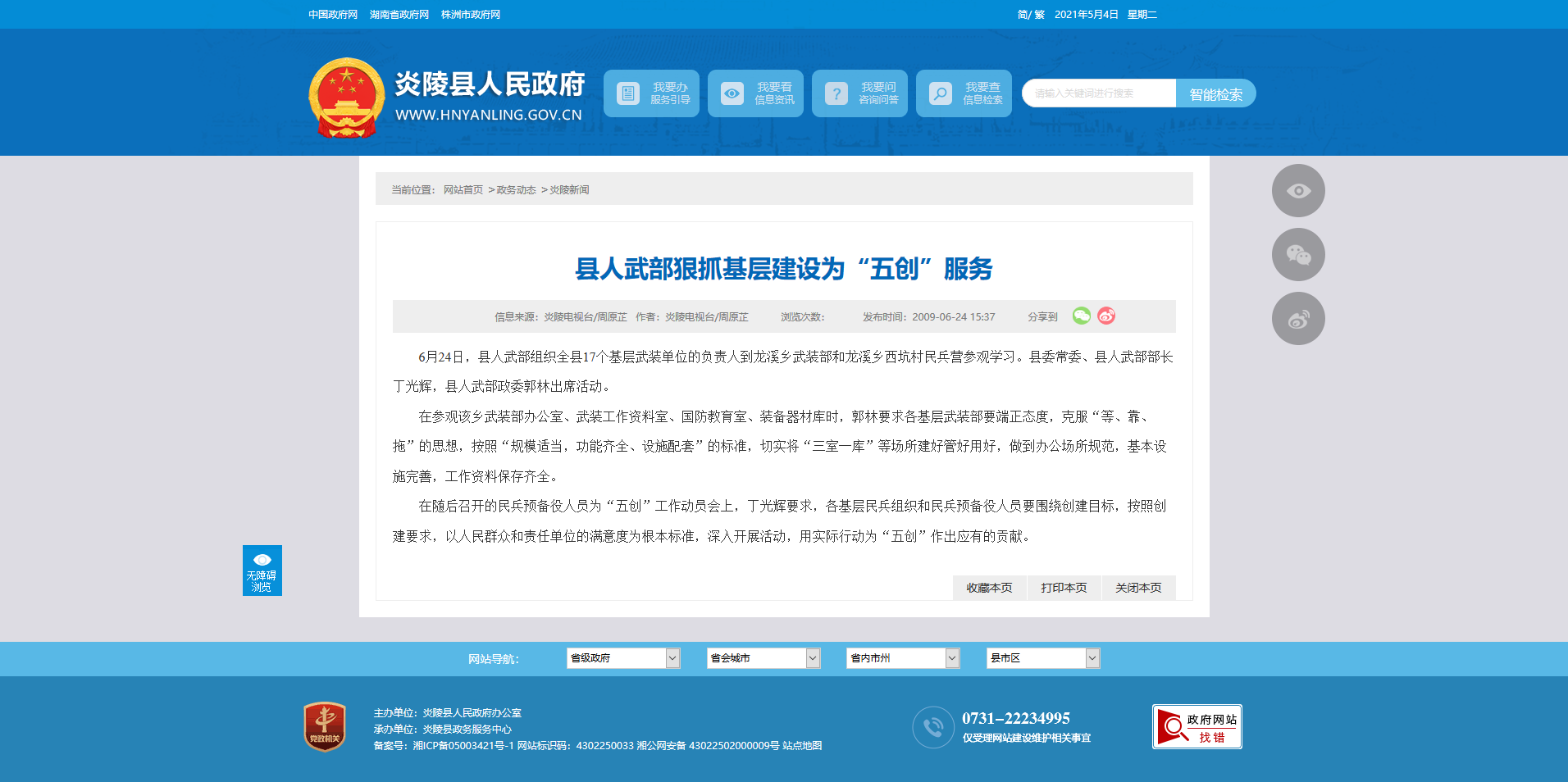The width and height of the screenshot is (1568, 782).
Task: Expand the 省级政府 dropdown
Action: tap(622, 658)
